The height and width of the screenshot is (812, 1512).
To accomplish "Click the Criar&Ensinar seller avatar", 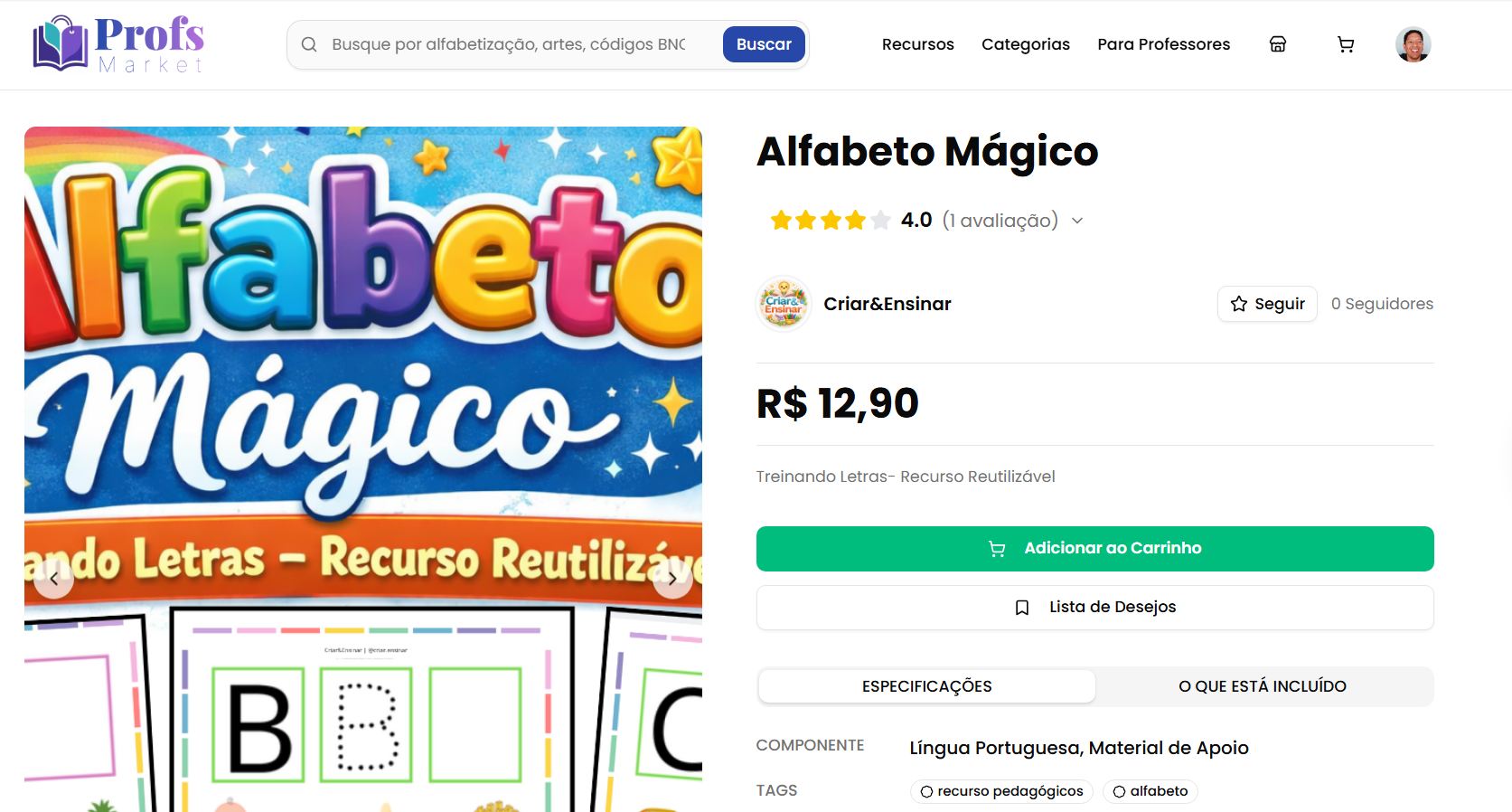I will point(784,304).
